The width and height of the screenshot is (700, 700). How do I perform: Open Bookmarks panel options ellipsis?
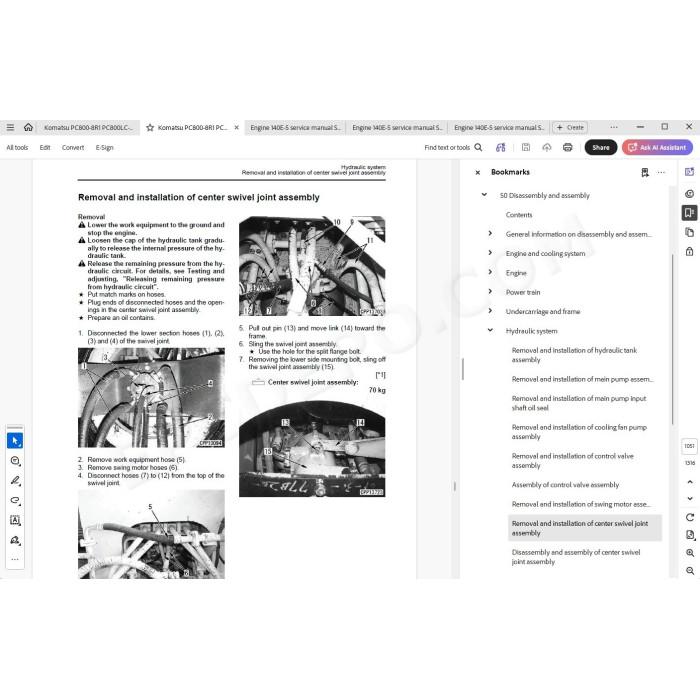pos(661,172)
